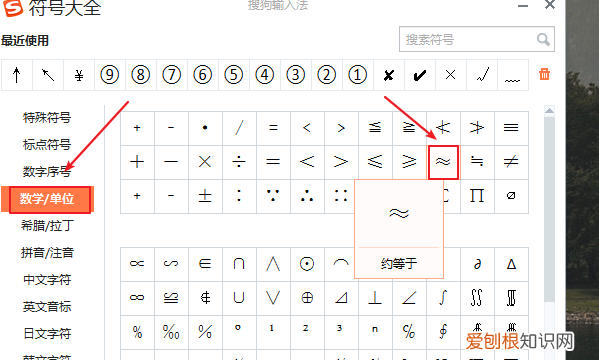This screenshot has height=360, width=599.
Task: Insert the intersection ∩ symbol
Action: (239, 264)
